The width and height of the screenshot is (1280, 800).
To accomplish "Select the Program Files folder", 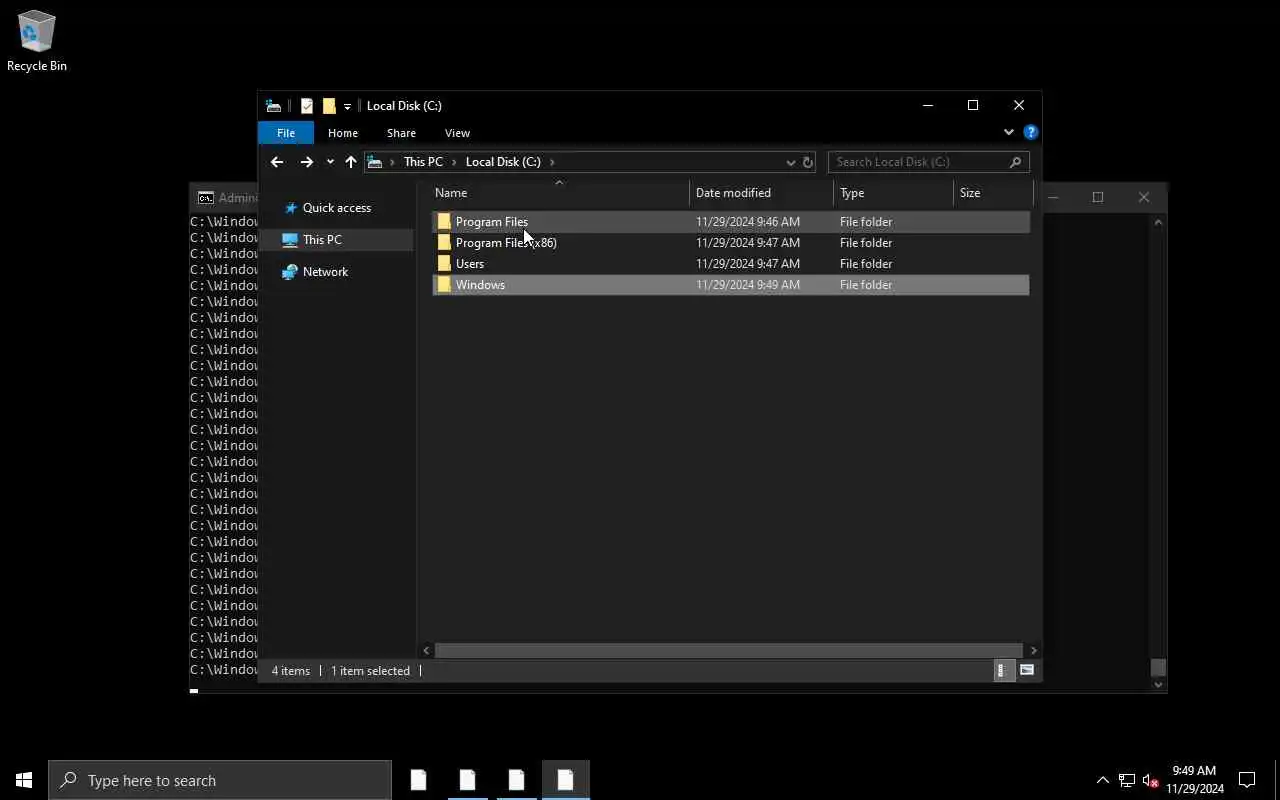I will tap(731, 222).
